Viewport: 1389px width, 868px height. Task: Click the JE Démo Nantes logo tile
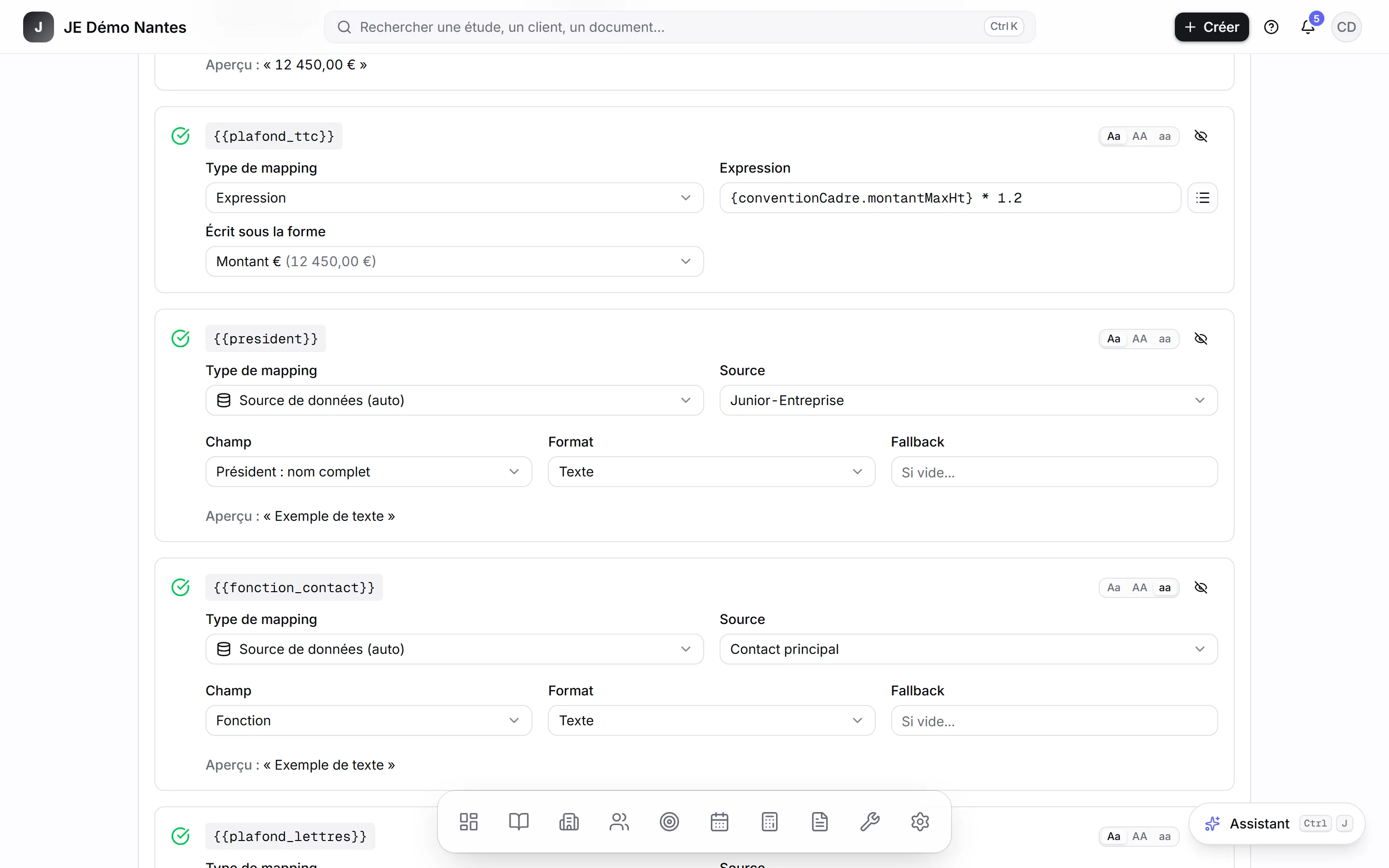[x=39, y=27]
